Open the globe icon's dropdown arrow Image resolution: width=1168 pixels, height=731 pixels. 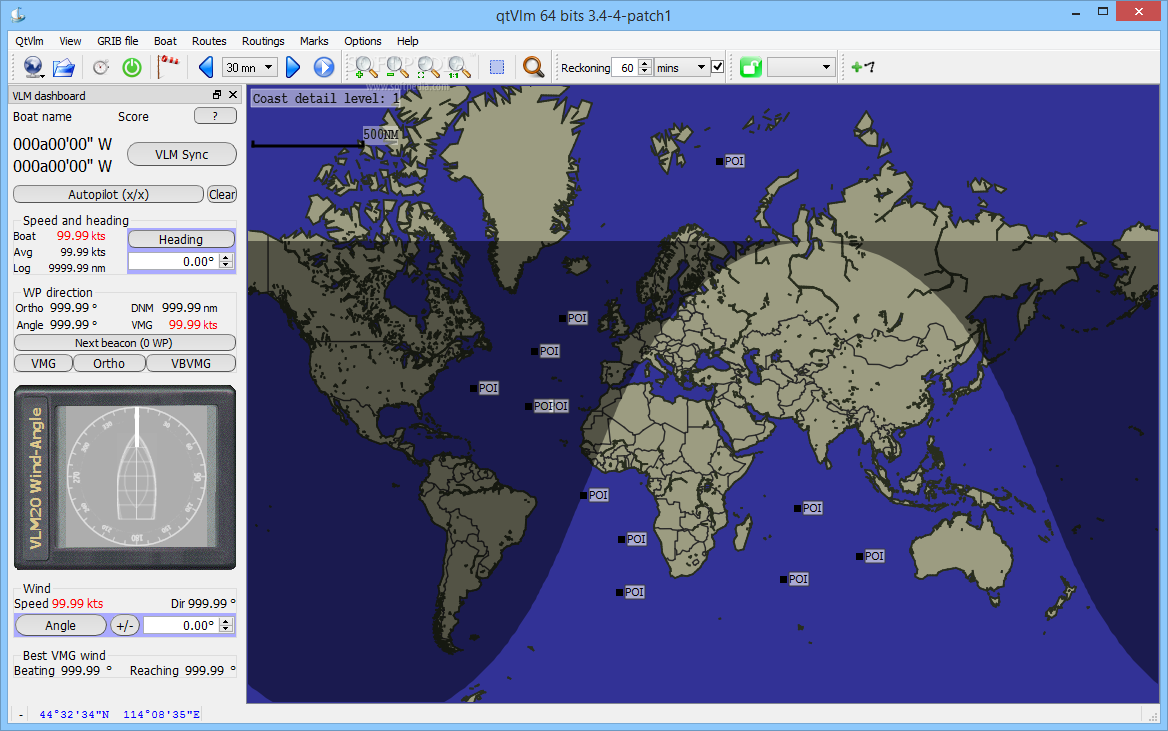click(x=43, y=75)
